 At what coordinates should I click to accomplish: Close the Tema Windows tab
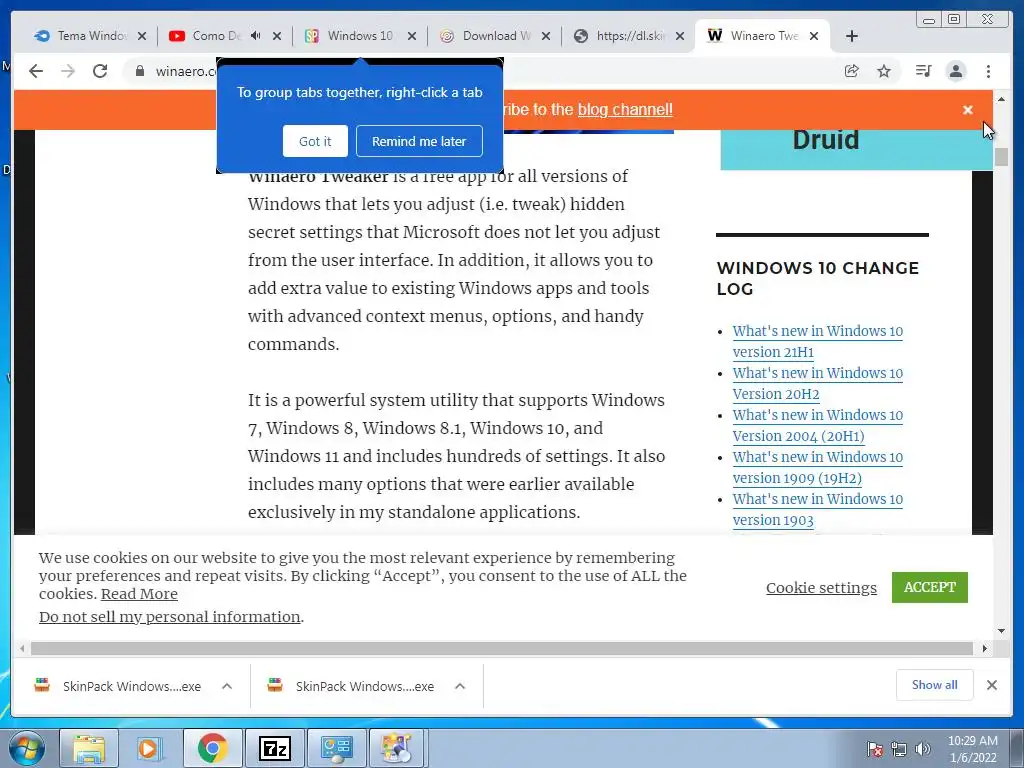coord(142,36)
